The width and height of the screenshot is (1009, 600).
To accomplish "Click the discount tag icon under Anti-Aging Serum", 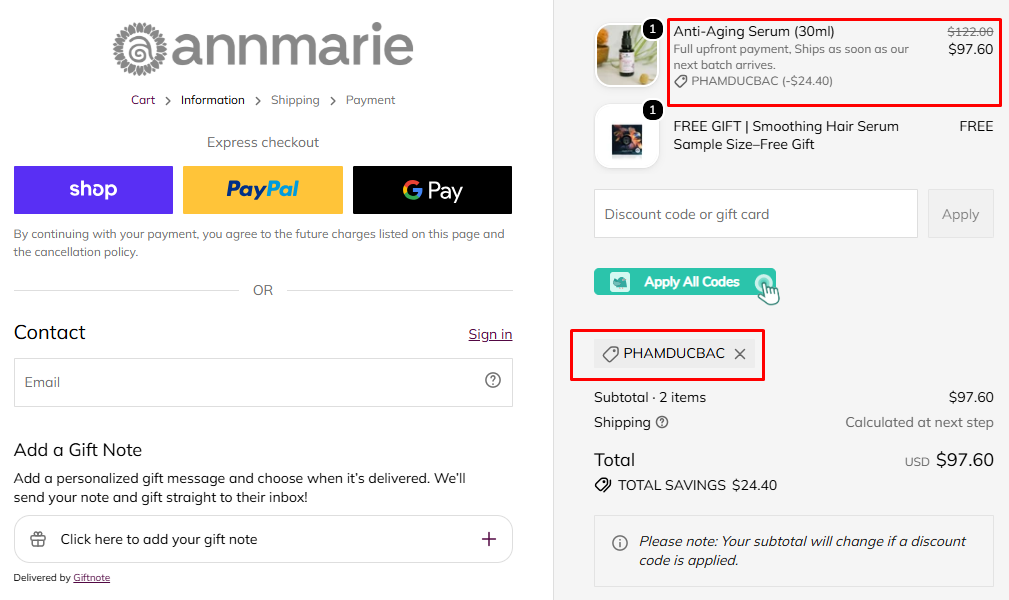I will [x=680, y=81].
